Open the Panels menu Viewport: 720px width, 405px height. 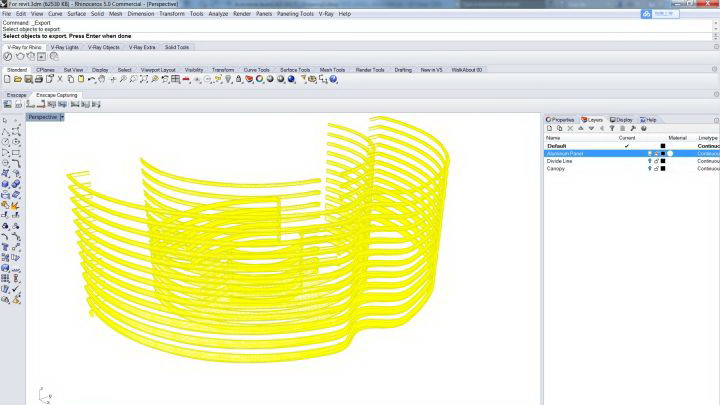(264, 14)
